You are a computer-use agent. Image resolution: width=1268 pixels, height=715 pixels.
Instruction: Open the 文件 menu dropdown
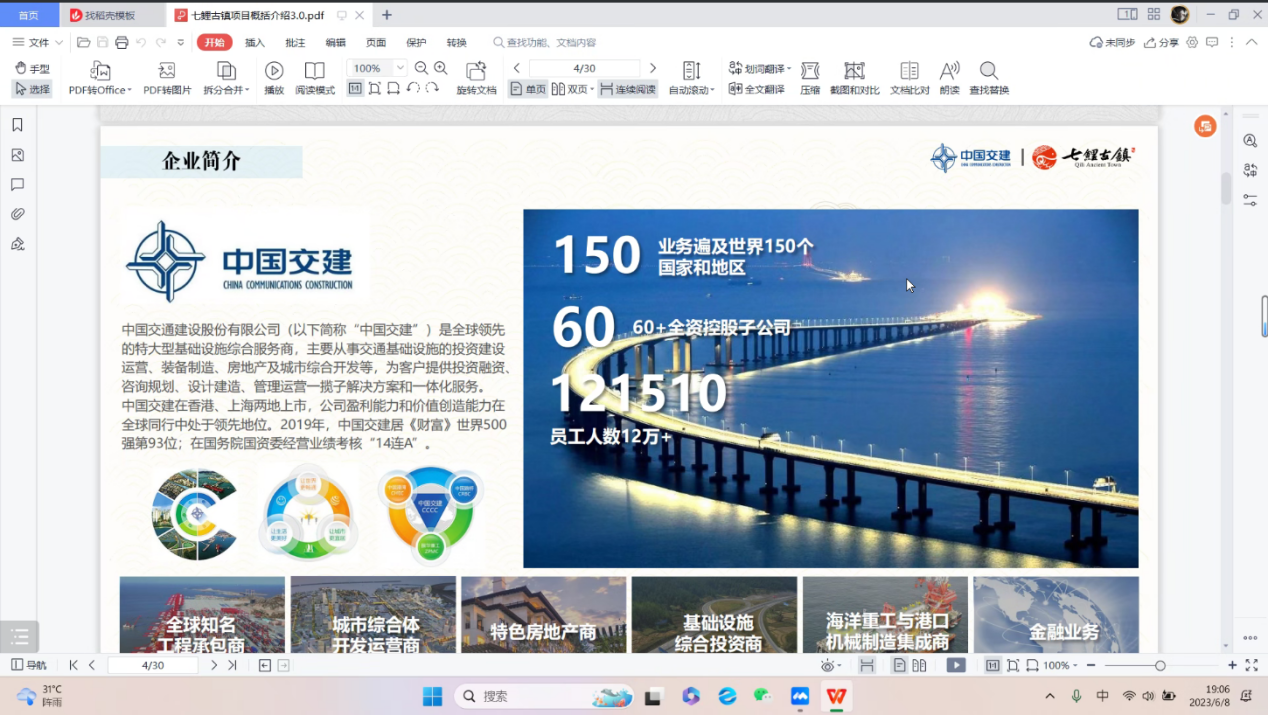pos(38,43)
